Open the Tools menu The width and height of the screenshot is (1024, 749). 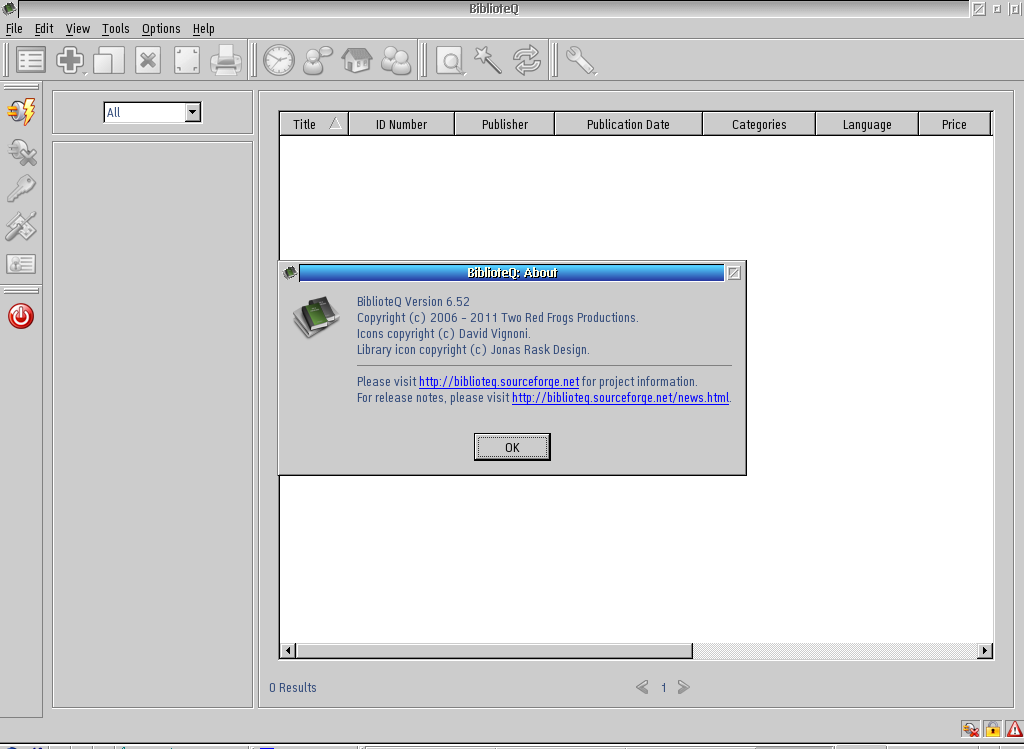pyautogui.click(x=116, y=29)
